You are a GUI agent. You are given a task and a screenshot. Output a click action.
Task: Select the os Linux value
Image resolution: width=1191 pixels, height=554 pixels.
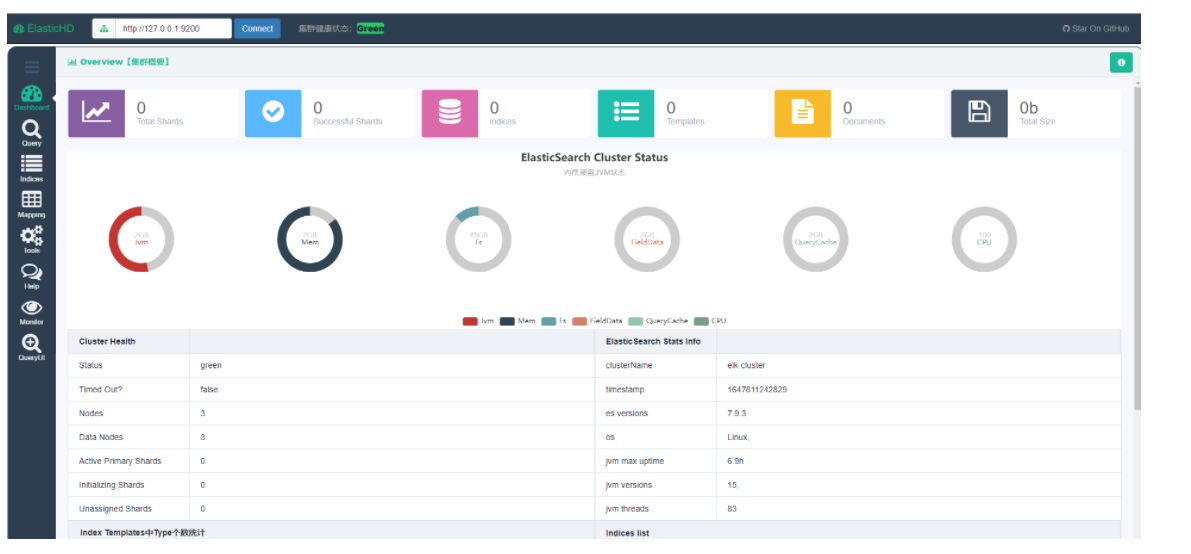739,437
